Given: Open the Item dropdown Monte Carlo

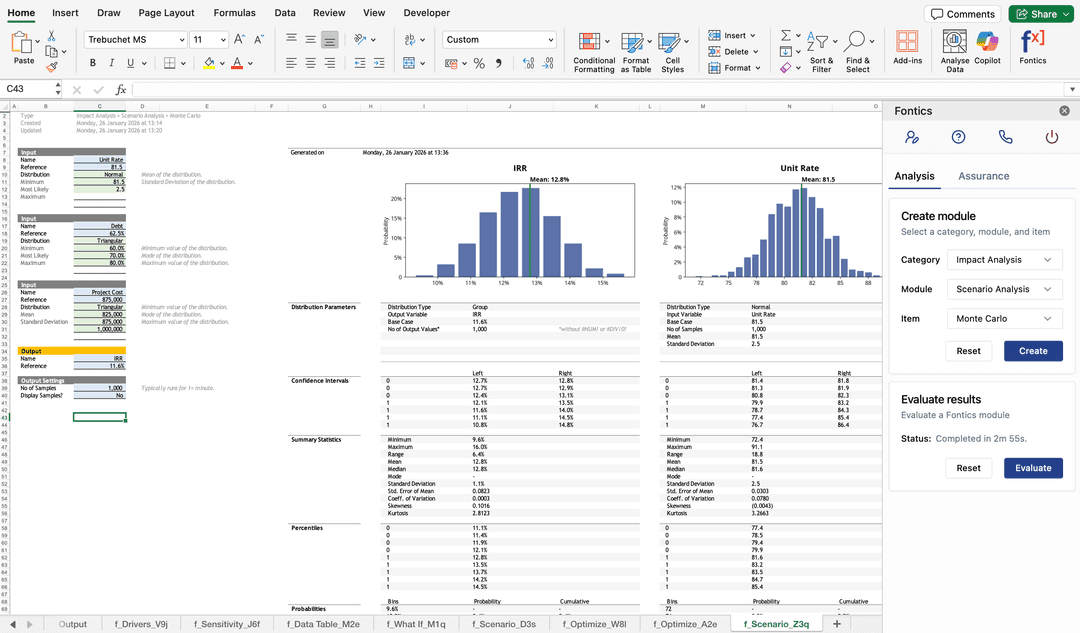Looking at the screenshot, I should pyautogui.click(x=1004, y=319).
